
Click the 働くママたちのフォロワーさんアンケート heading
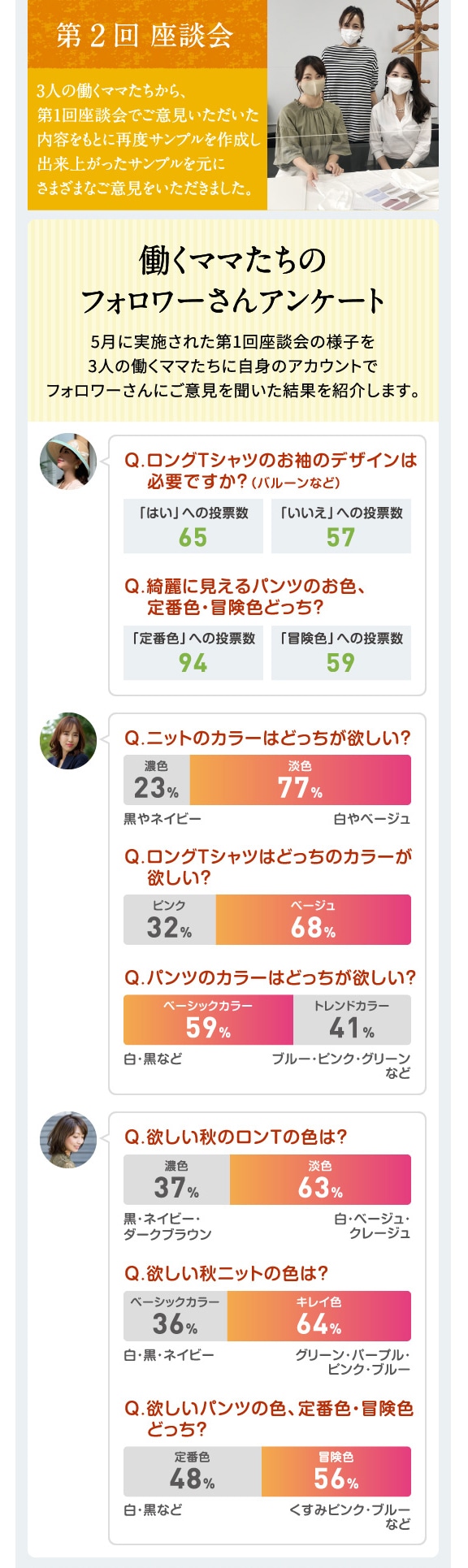(x=233, y=279)
